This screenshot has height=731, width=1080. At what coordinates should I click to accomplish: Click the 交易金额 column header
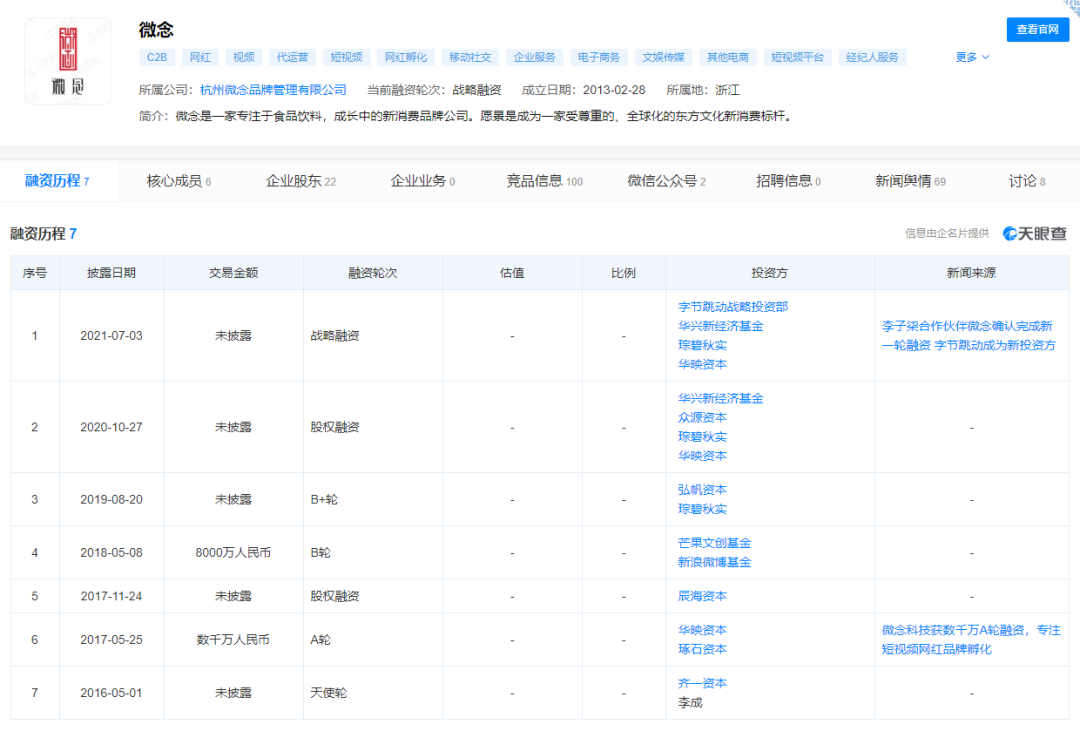(233, 273)
